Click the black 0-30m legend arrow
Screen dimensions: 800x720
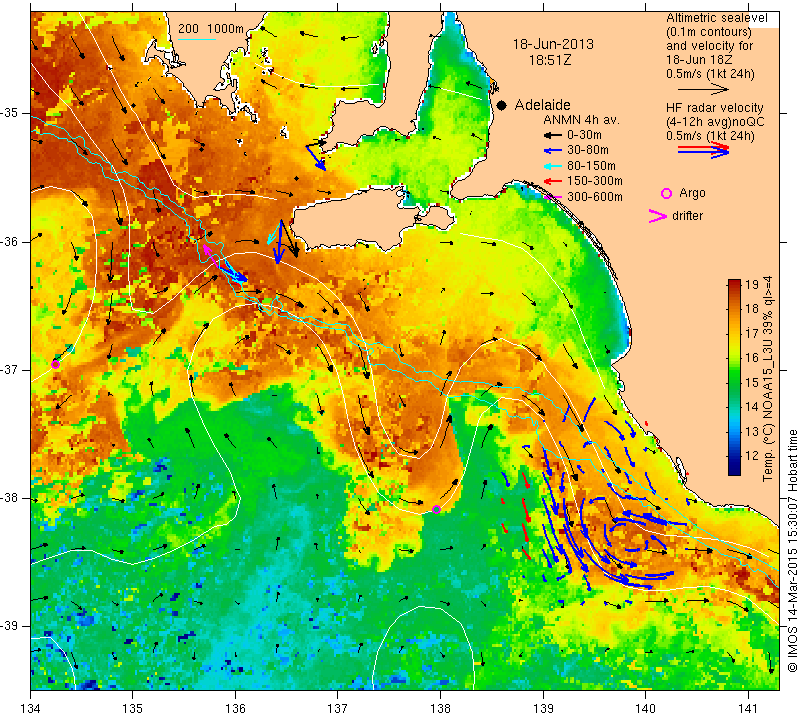tap(552, 136)
